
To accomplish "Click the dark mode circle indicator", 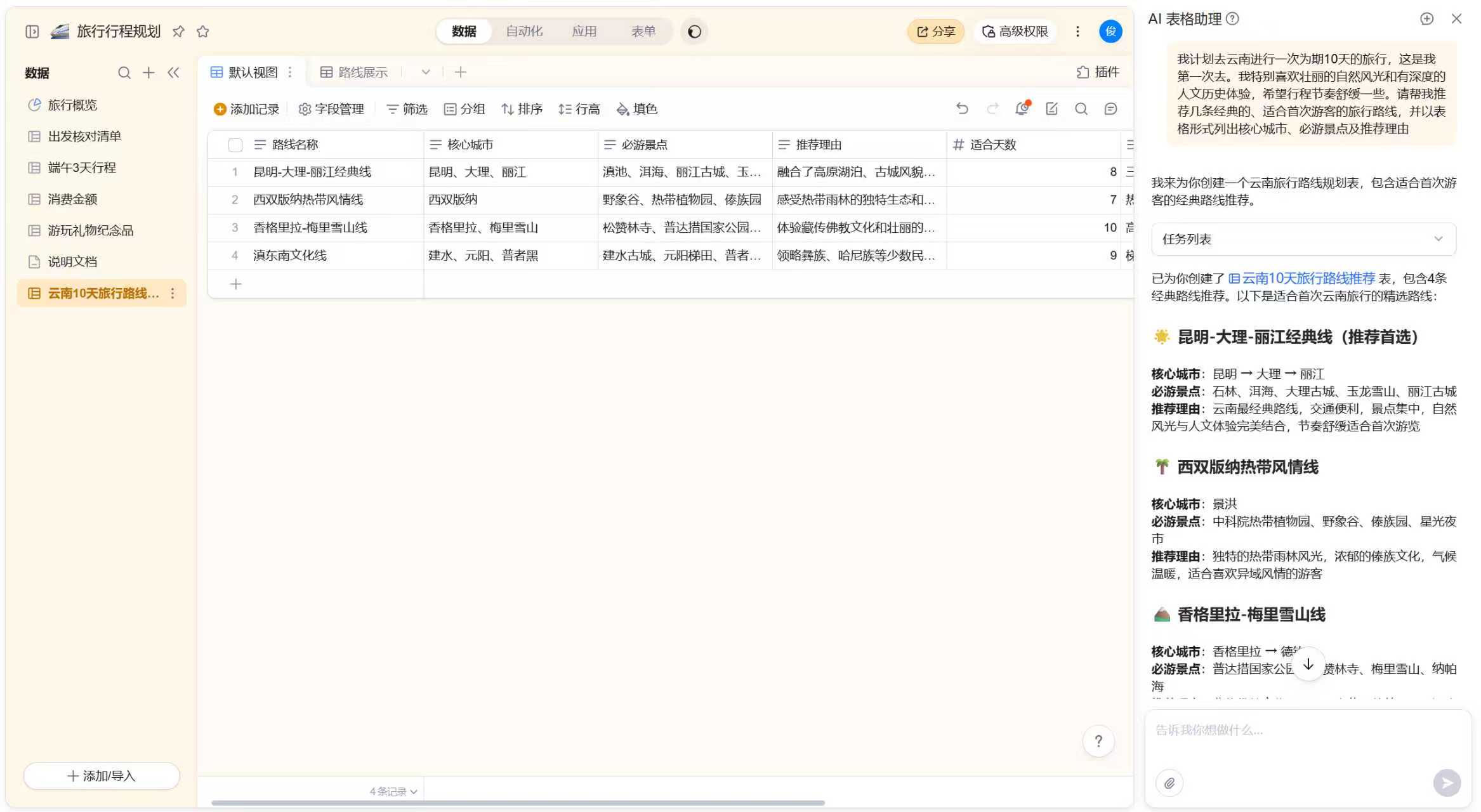I will [x=694, y=30].
